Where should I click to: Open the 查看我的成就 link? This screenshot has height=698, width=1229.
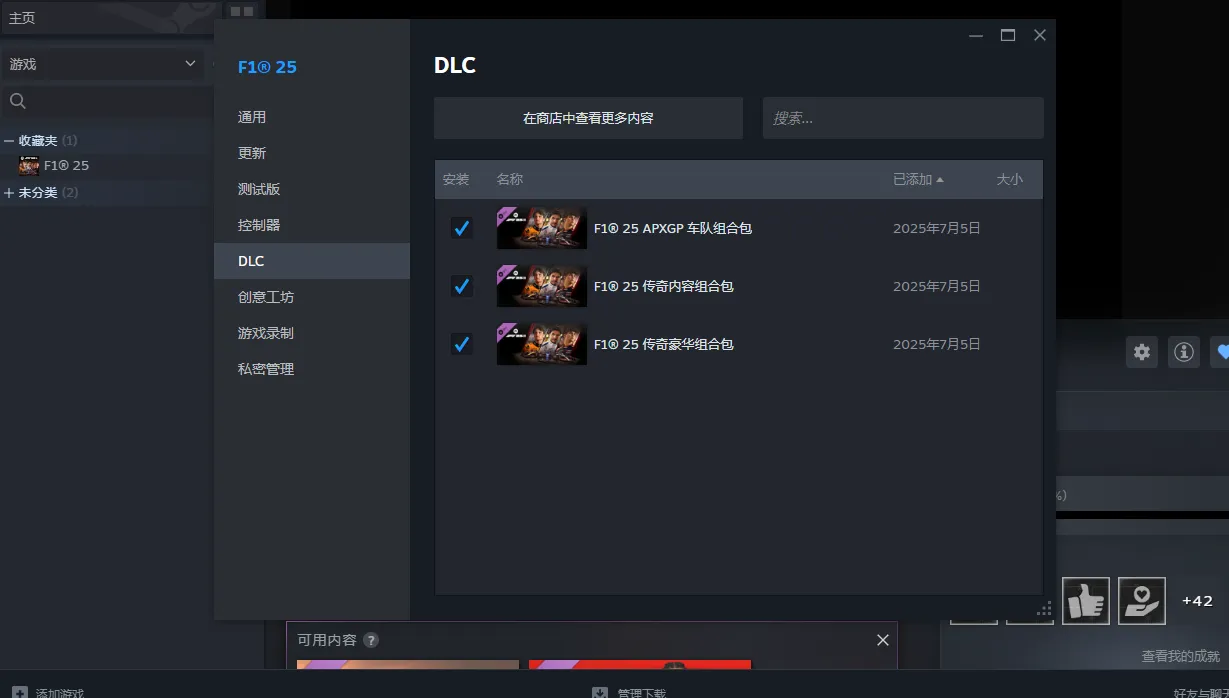point(1180,656)
